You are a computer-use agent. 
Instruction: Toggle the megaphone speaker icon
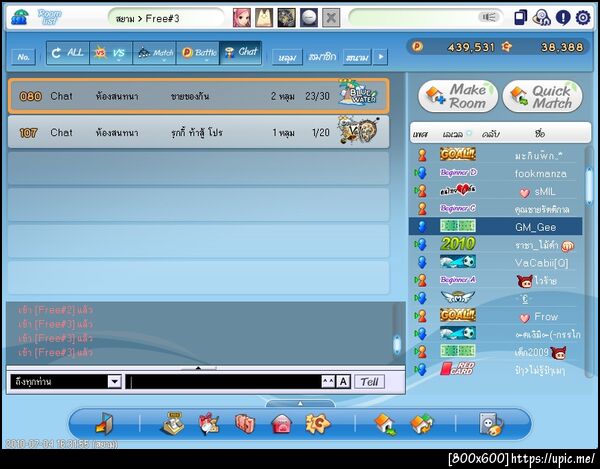point(488,17)
